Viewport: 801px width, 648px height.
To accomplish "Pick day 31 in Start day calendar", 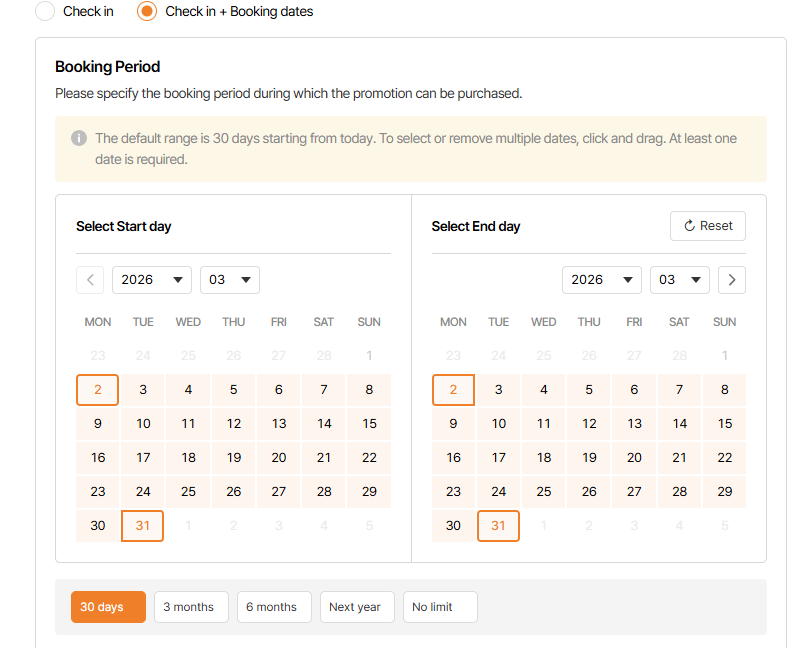I will pyautogui.click(x=142, y=526).
